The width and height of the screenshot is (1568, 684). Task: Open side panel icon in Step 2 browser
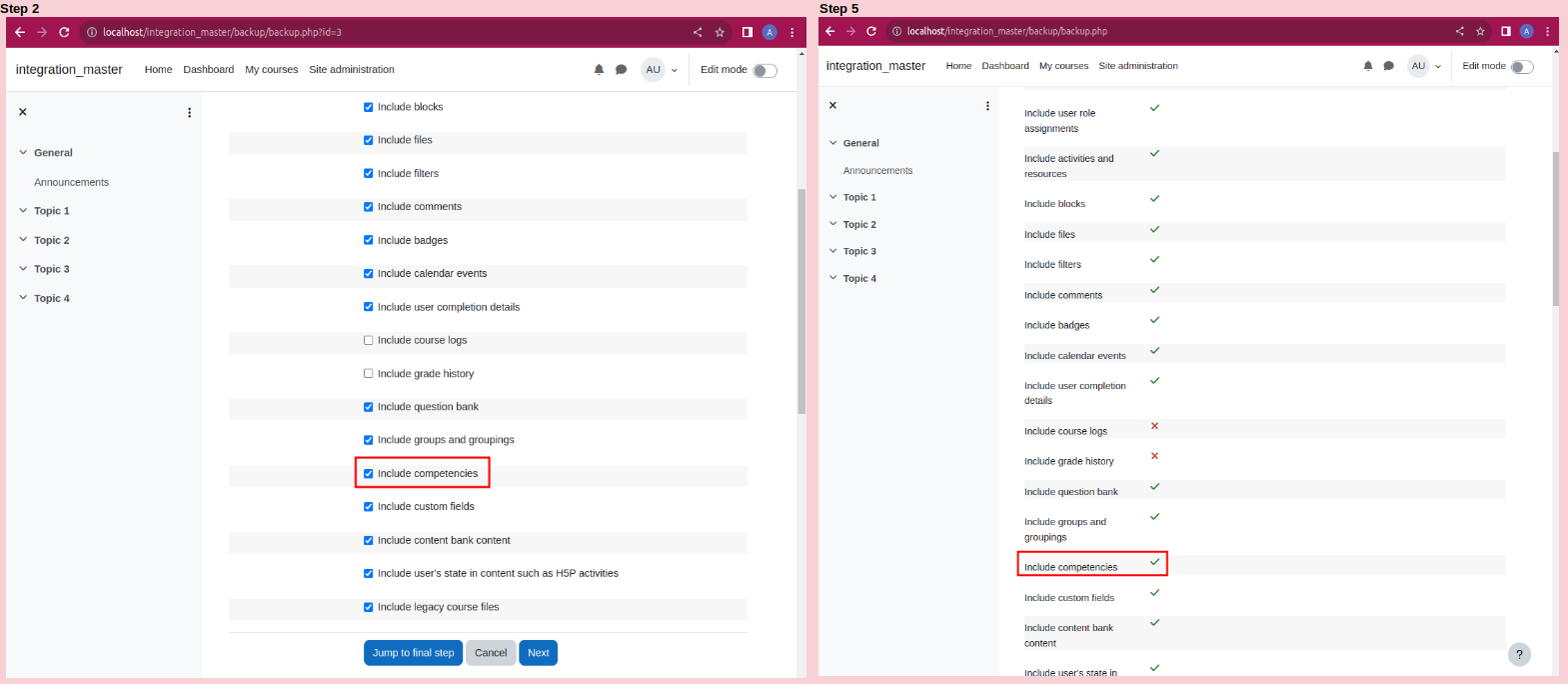click(x=748, y=32)
